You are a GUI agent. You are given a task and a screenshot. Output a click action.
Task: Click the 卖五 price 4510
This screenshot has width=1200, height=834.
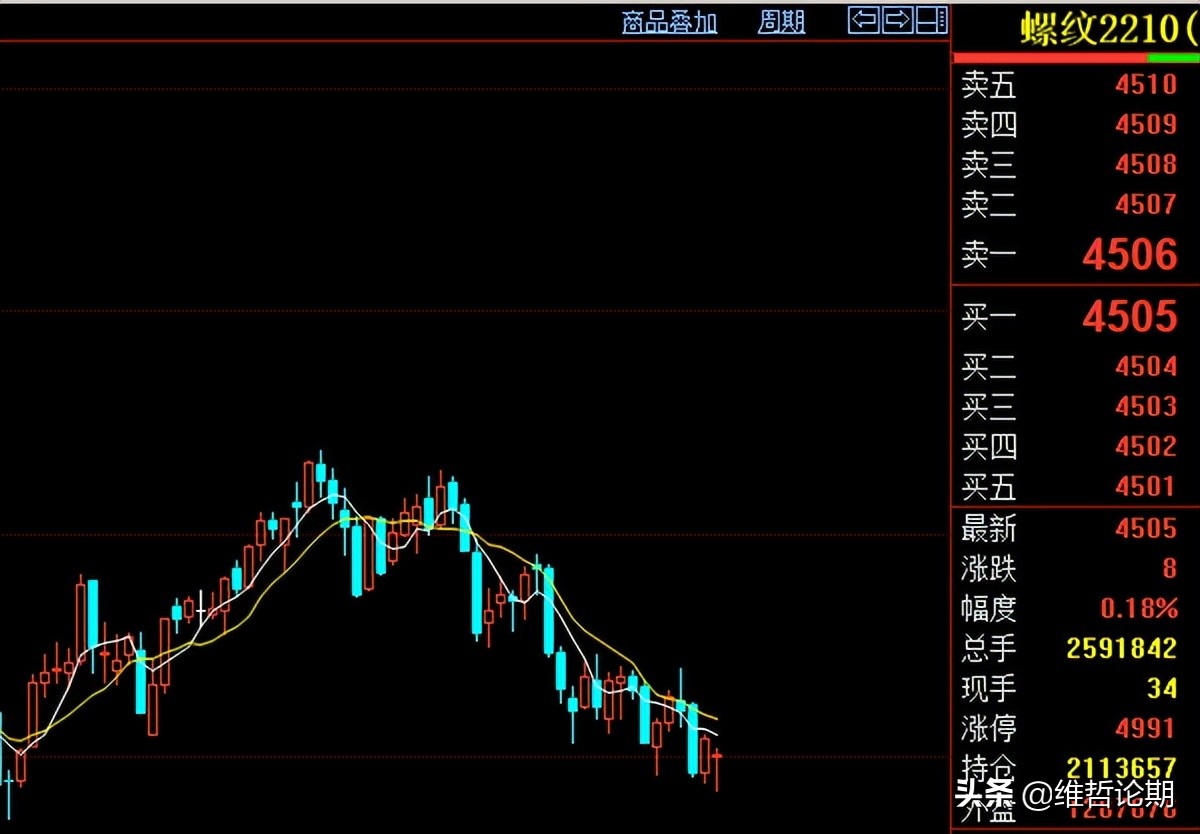point(1146,84)
